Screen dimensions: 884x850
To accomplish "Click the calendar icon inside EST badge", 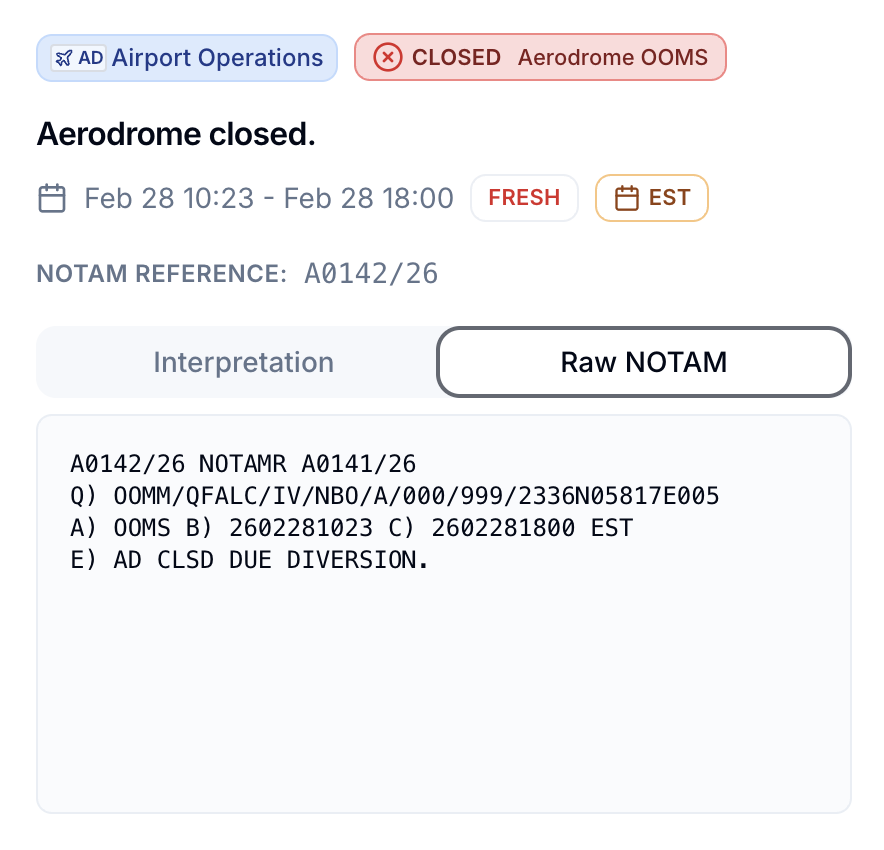I will click(626, 198).
